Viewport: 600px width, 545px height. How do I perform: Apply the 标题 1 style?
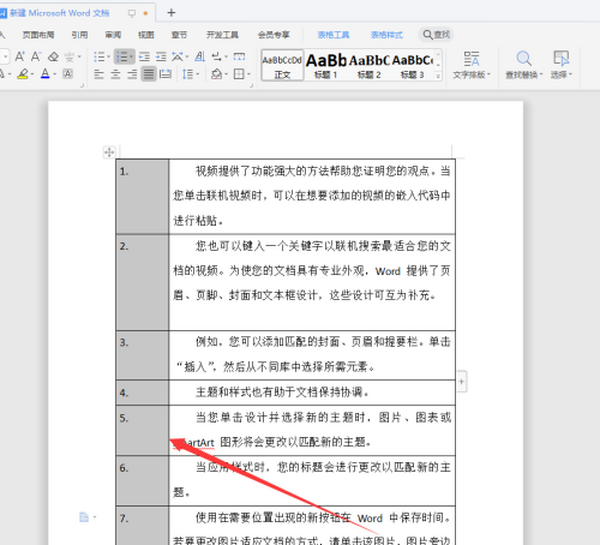(326, 65)
